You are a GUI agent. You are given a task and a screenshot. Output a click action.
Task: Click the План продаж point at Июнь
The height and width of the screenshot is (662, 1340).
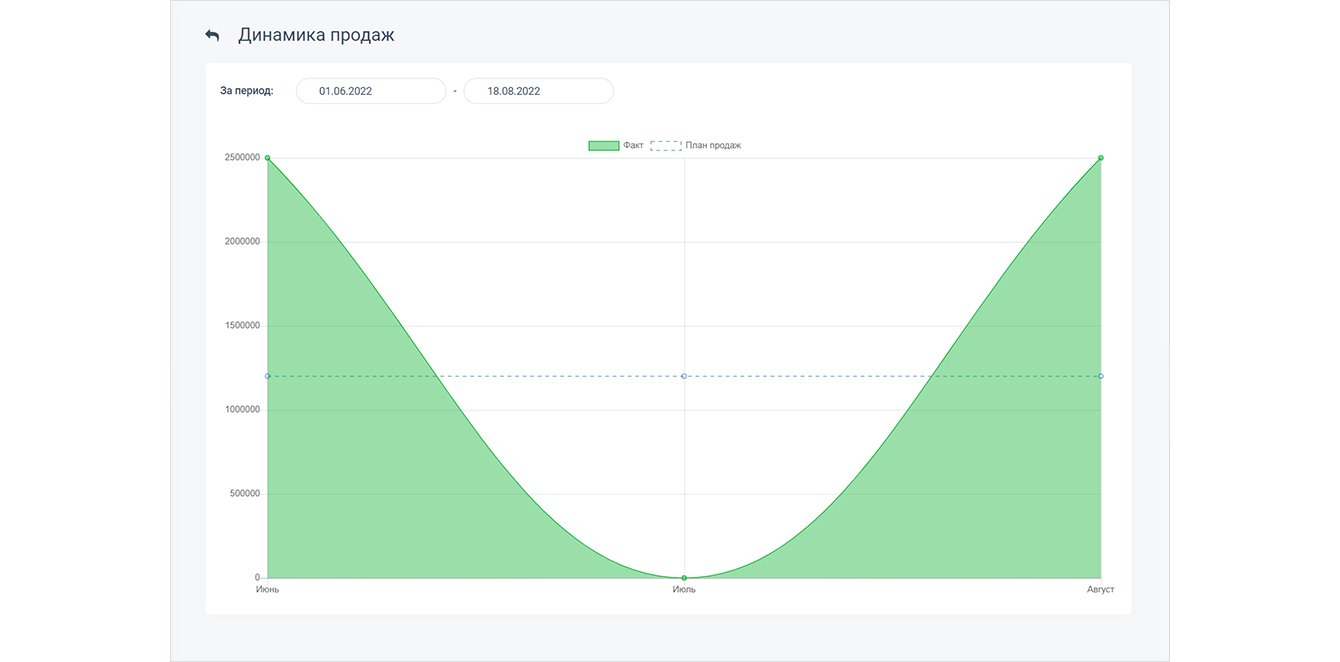(x=268, y=376)
